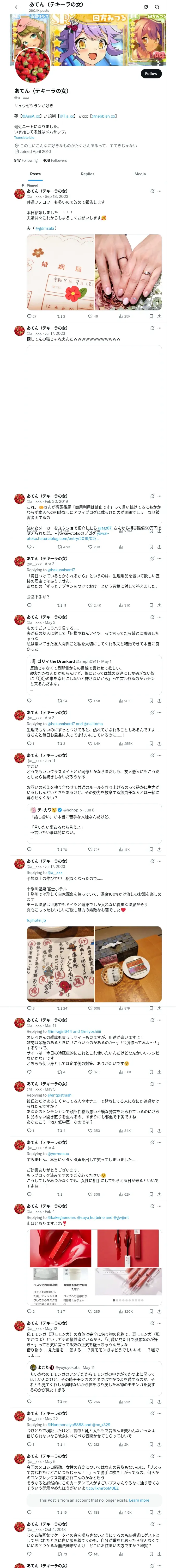Open the 408 Followers list

(54, 161)
